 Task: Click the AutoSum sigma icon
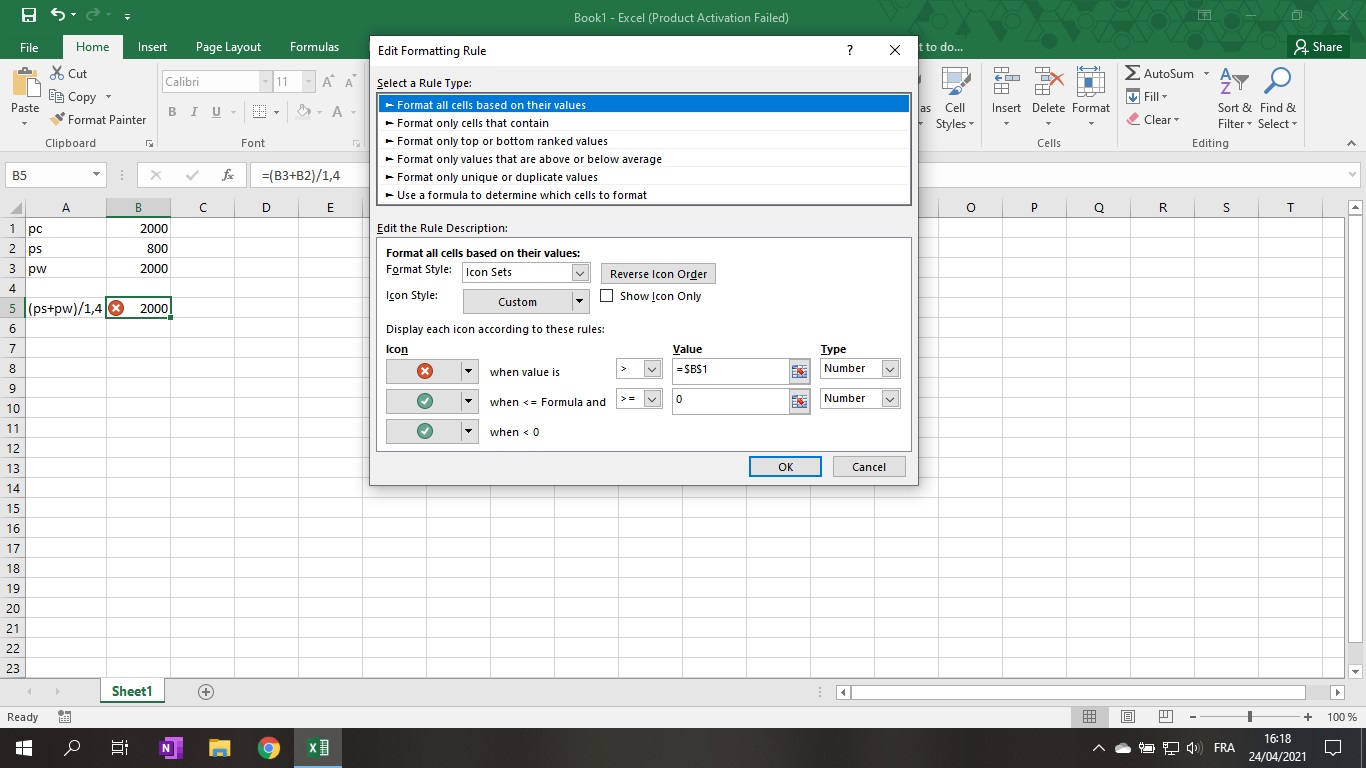(1133, 74)
